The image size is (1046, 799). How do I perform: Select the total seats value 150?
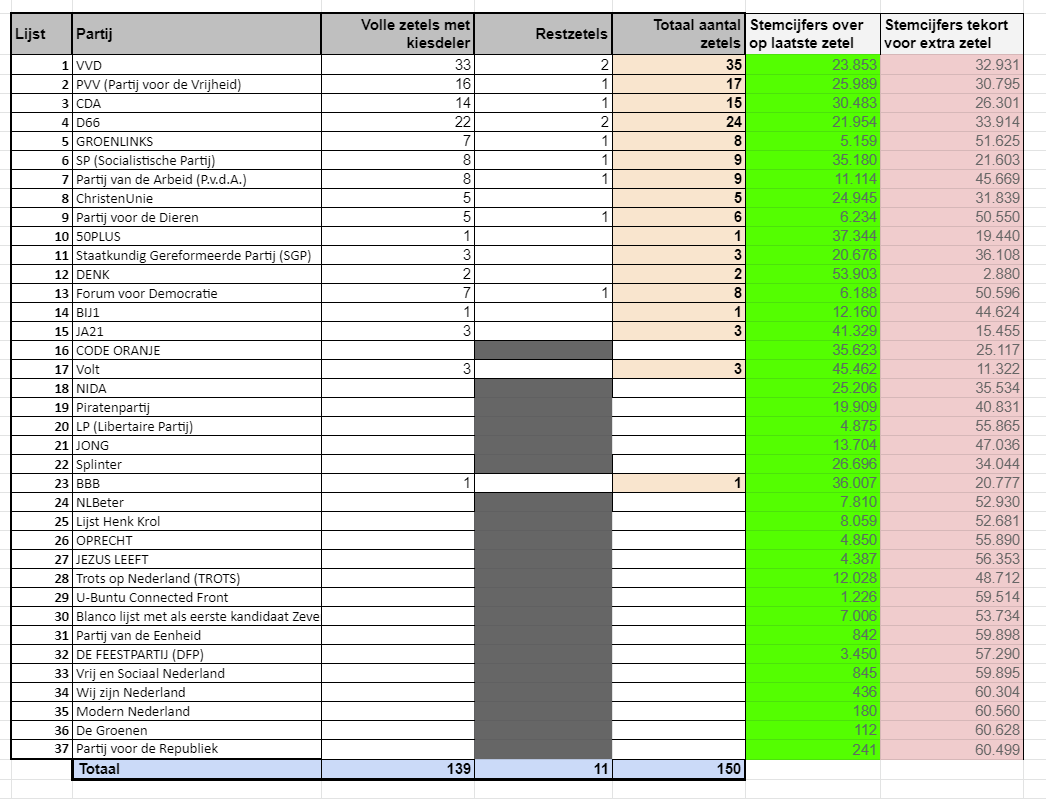(678, 769)
